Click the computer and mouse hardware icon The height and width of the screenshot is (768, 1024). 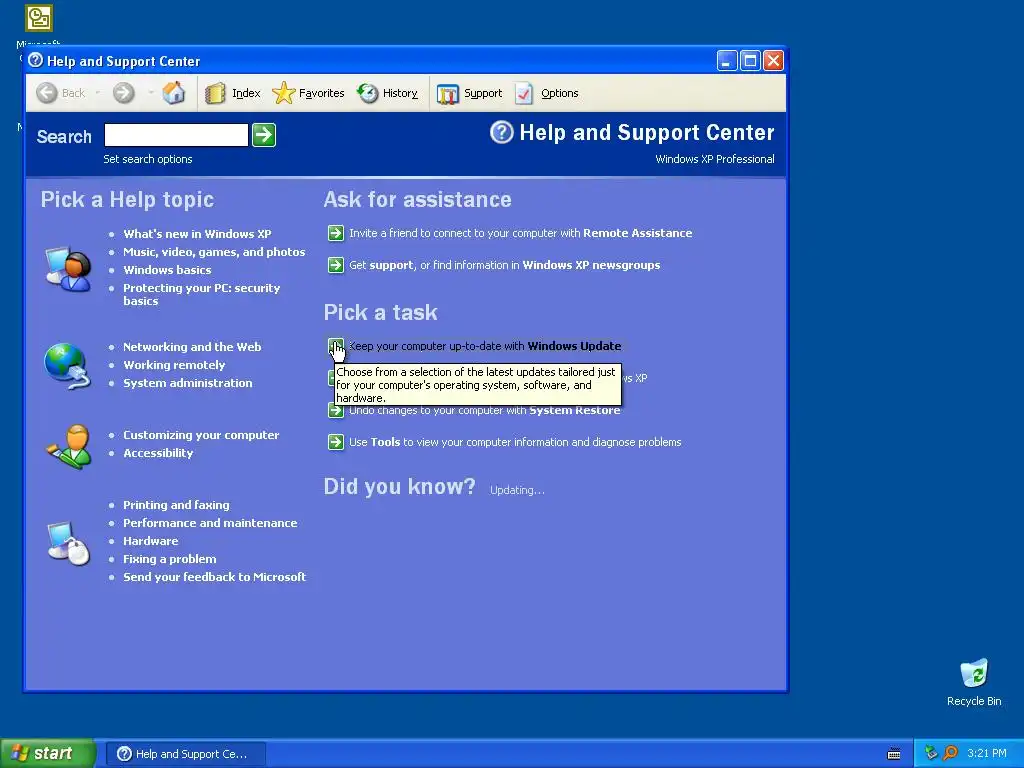pos(69,543)
